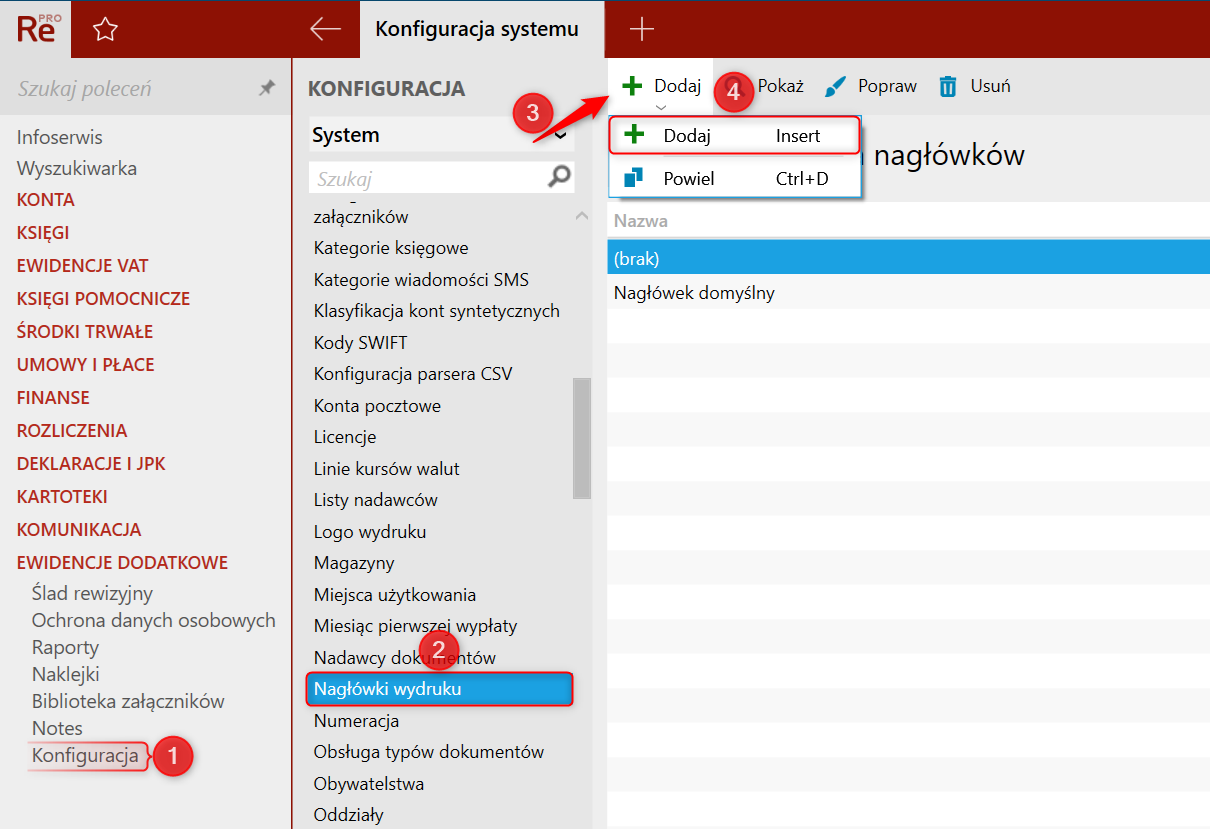1210x829 pixels.
Task: Expand the UMOWY I PŁACE section
Action: 86,365
